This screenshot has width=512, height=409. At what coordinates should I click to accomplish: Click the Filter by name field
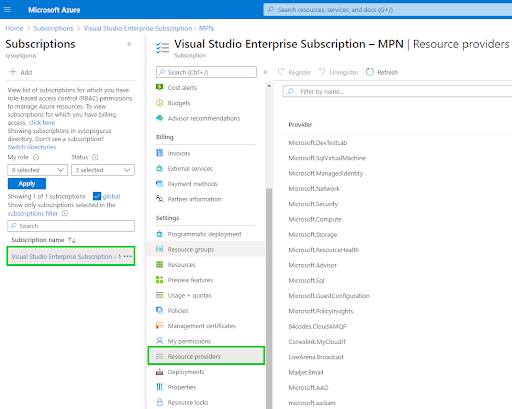[x=397, y=91]
